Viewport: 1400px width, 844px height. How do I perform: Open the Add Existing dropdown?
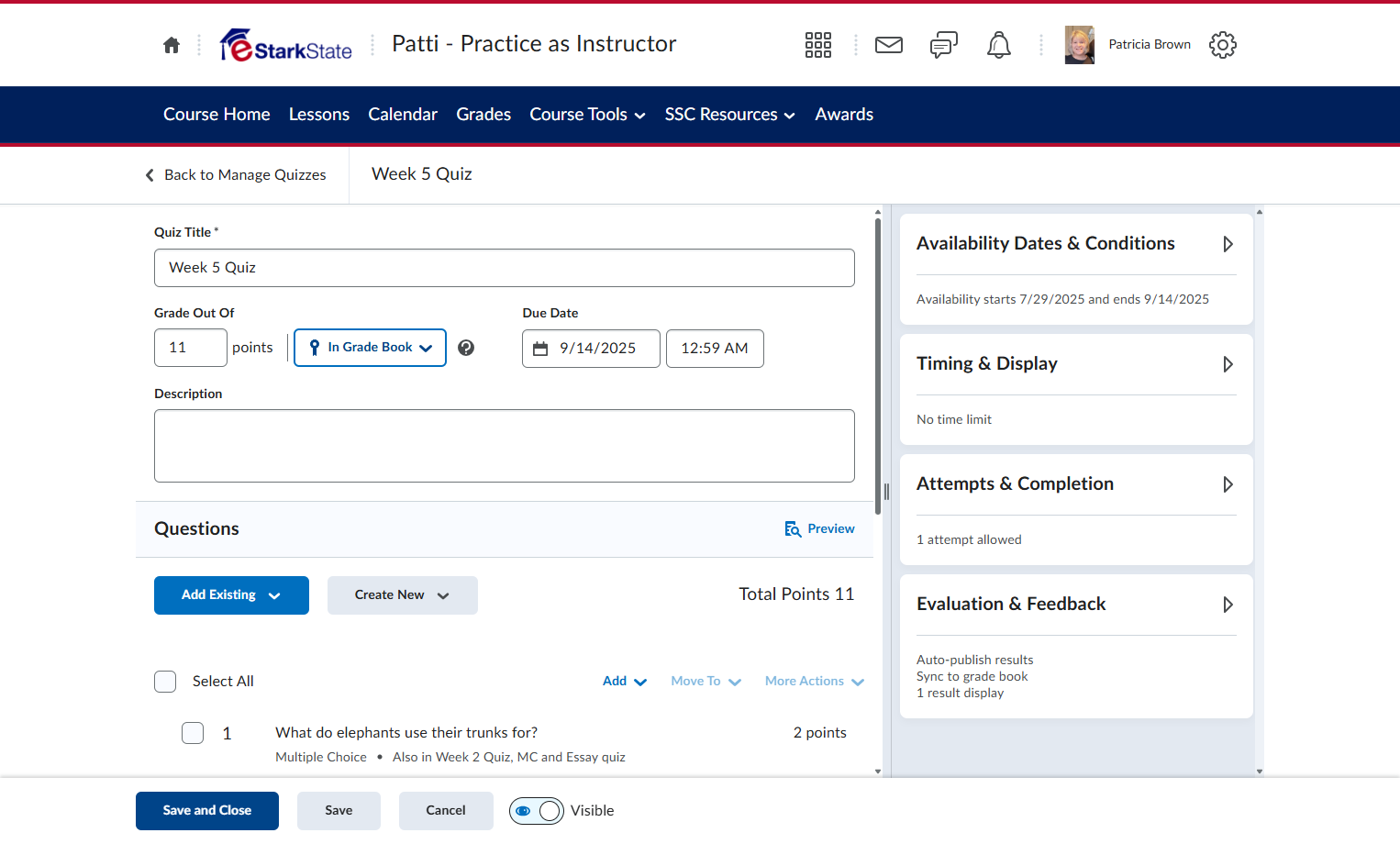(x=231, y=595)
